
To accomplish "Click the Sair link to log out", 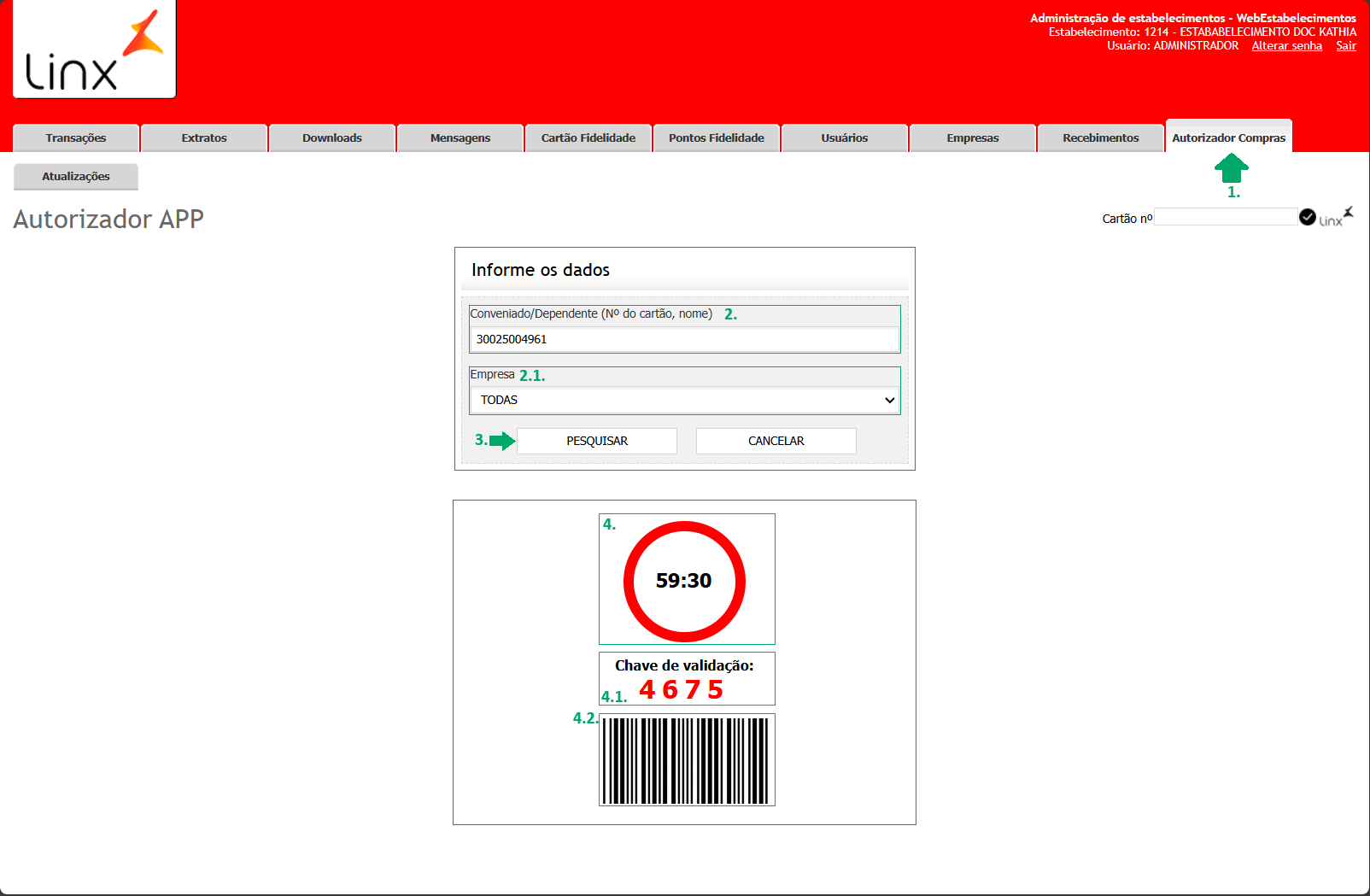I will point(1346,46).
